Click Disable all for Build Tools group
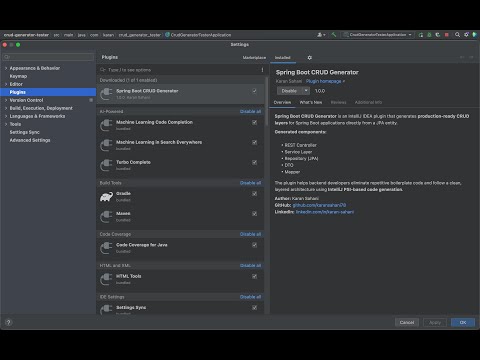 point(250,183)
